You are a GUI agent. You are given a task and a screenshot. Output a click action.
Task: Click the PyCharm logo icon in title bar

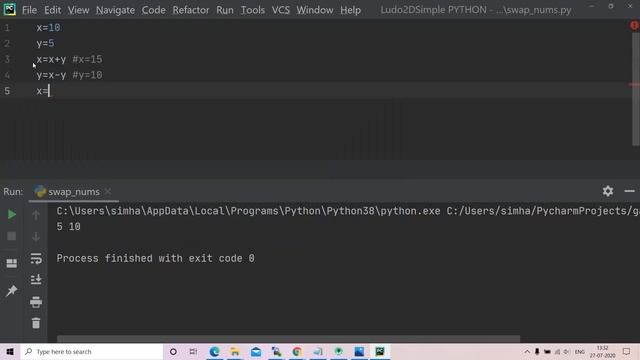pyautogui.click(x=9, y=9)
